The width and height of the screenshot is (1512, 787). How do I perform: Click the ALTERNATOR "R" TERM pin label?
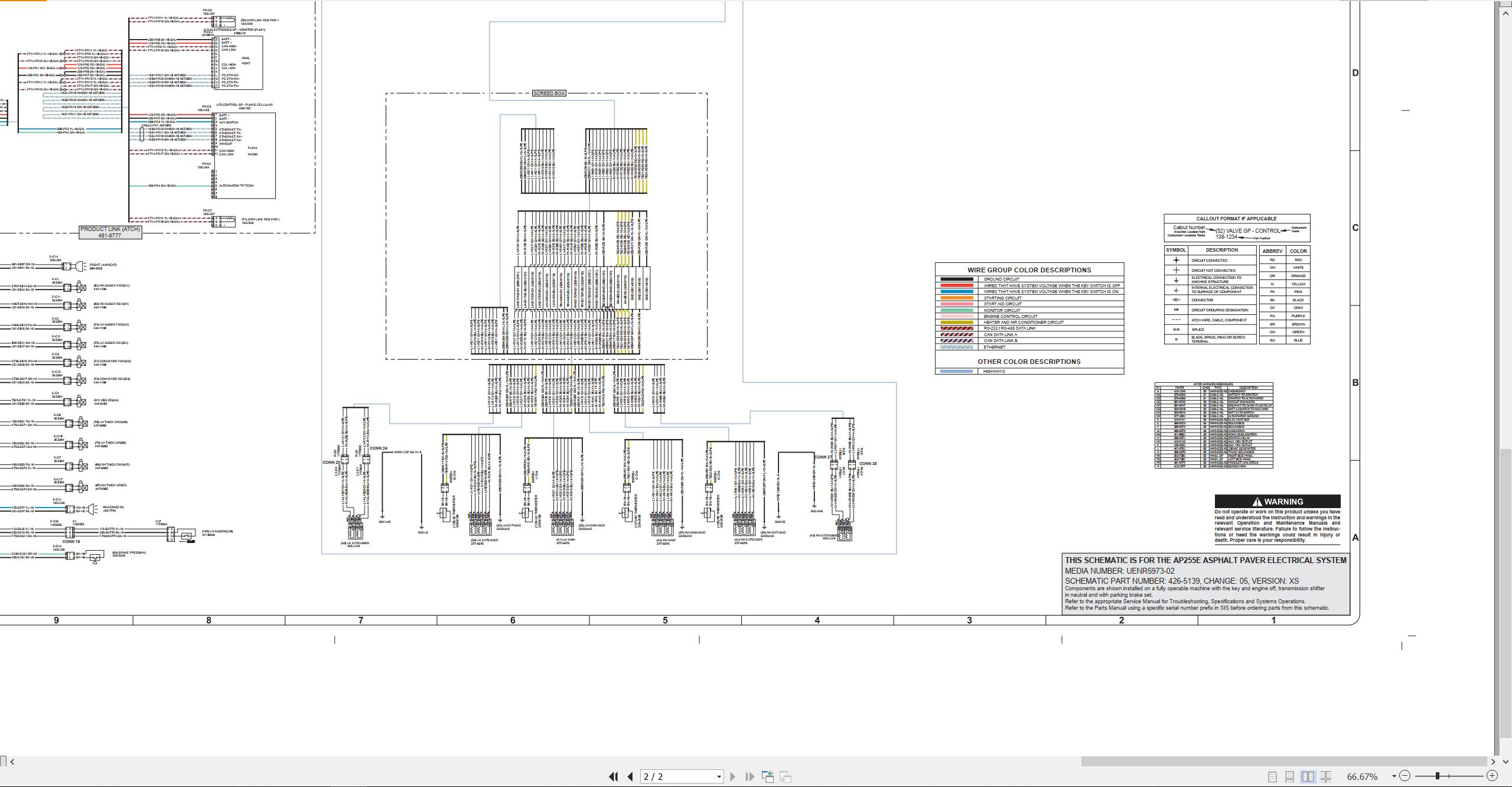pyautogui.click(x=236, y=186)
